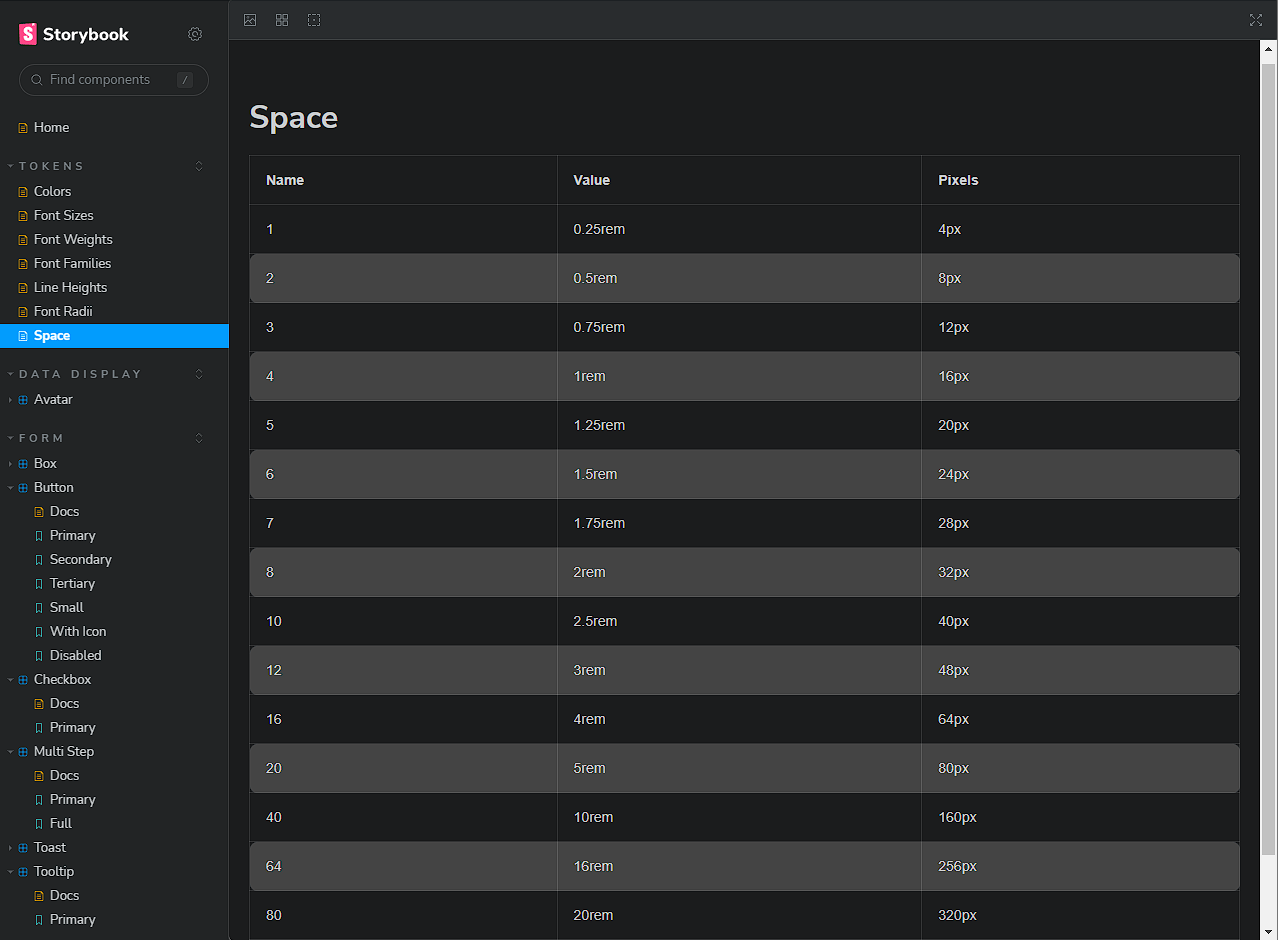
Task: Expand the Avatar component
Action: (x=9, y=399)
